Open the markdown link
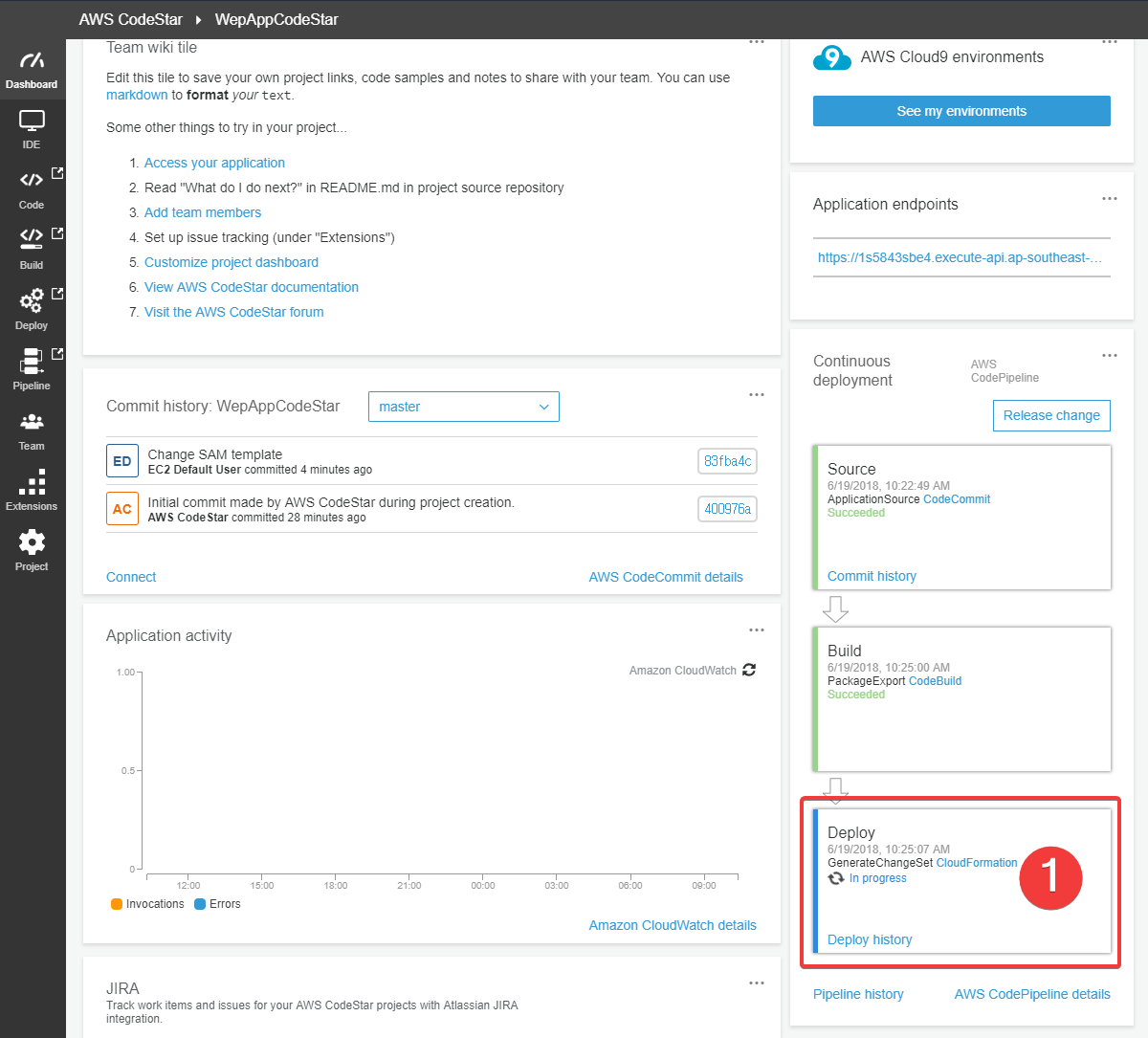Image resolution: width=1148 pixels, height=1038 pixels. point(137,95)
